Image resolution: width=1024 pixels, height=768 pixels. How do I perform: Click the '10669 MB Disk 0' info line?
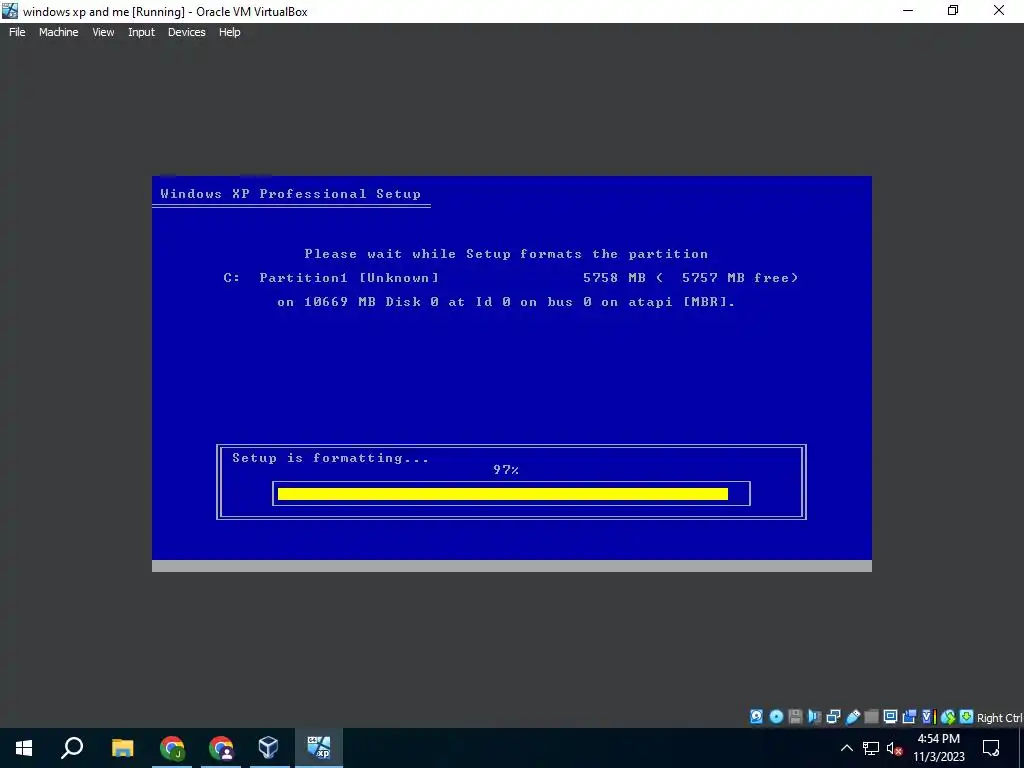[x=506, y=302]
